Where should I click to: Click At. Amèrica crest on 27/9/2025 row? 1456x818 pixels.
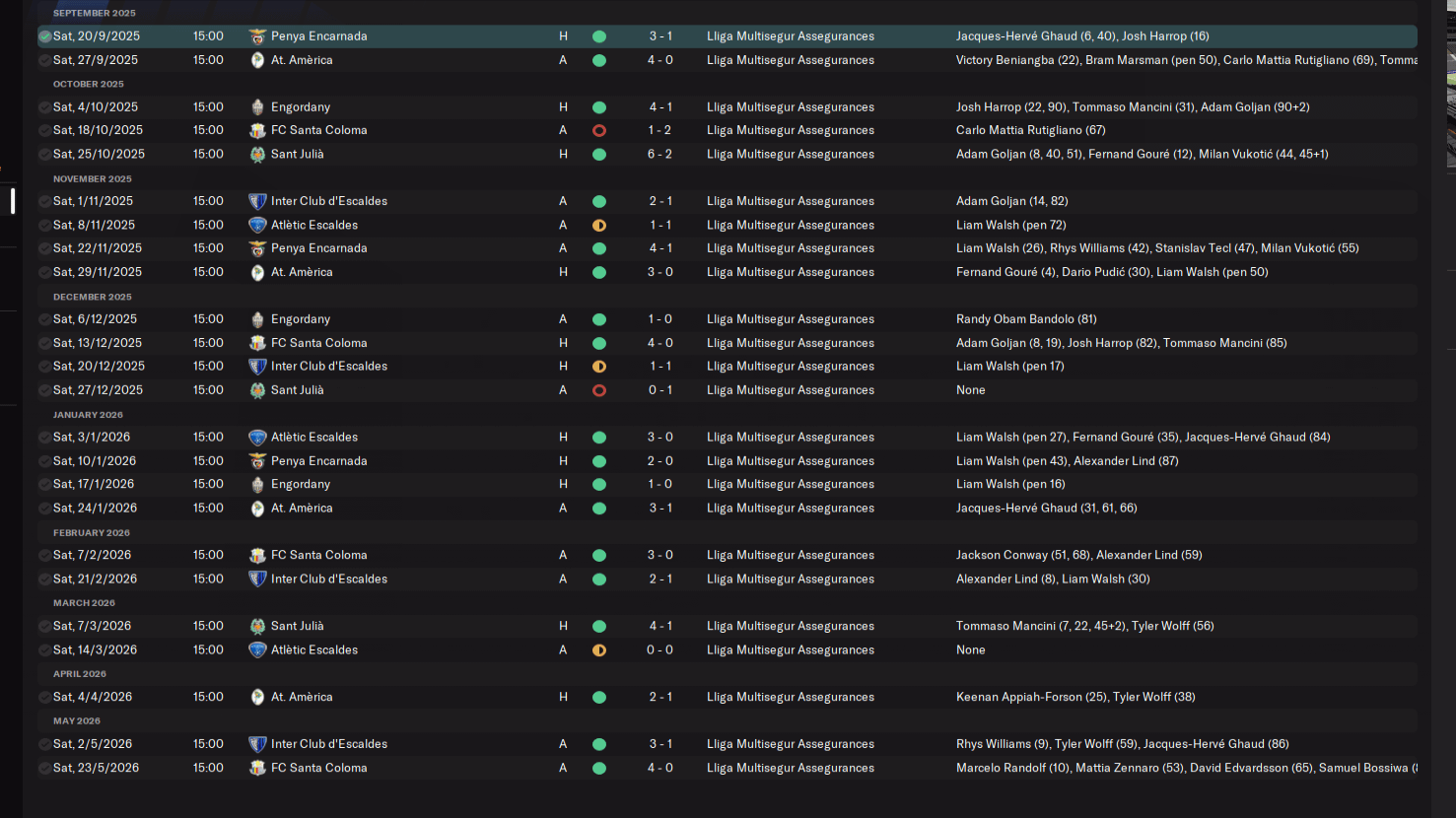point(257,60)
